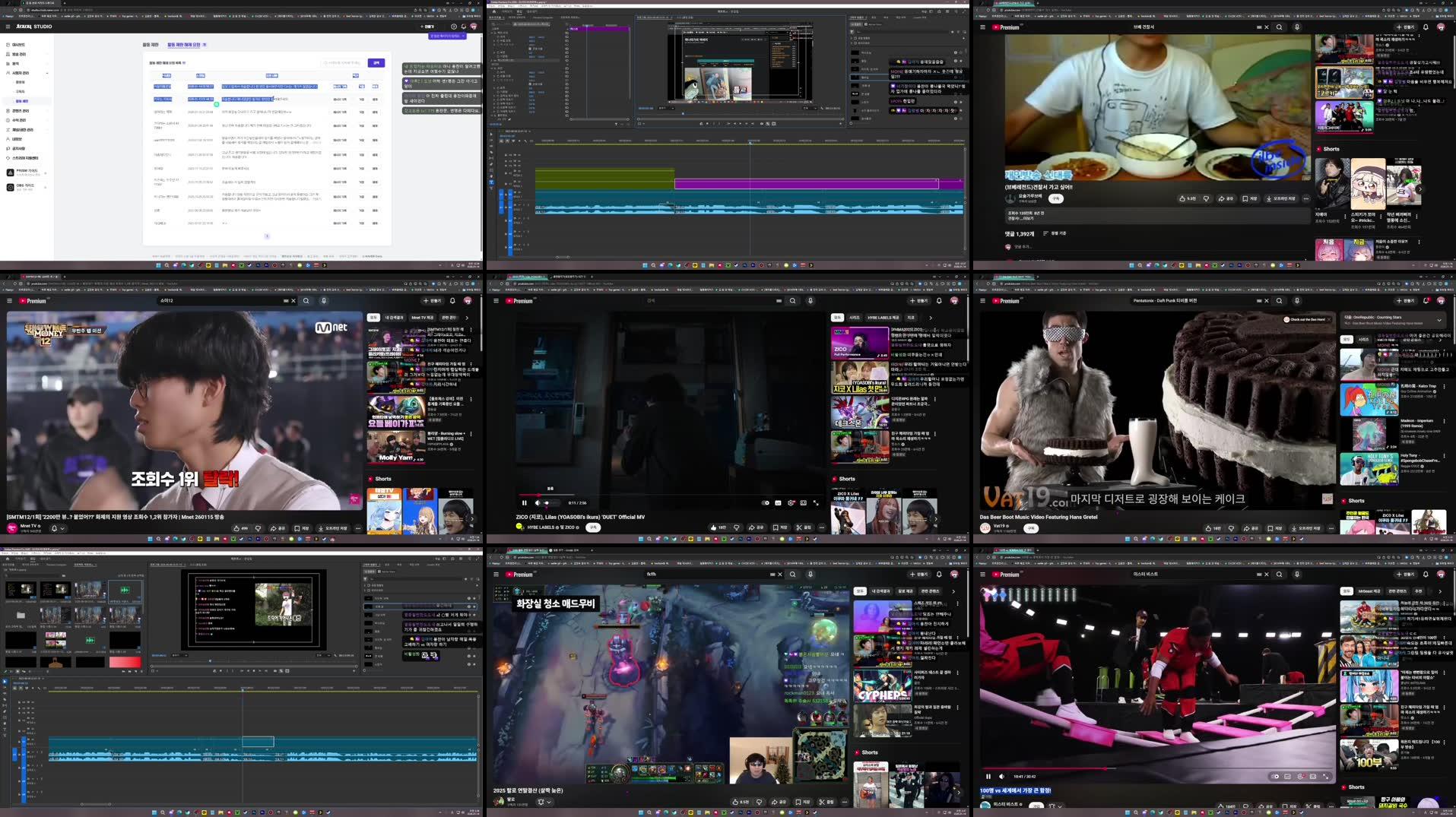The width and height of the screenshot is (1456, 817).
Task: Click the settings gear on the MV player
Action: [791, 502]
